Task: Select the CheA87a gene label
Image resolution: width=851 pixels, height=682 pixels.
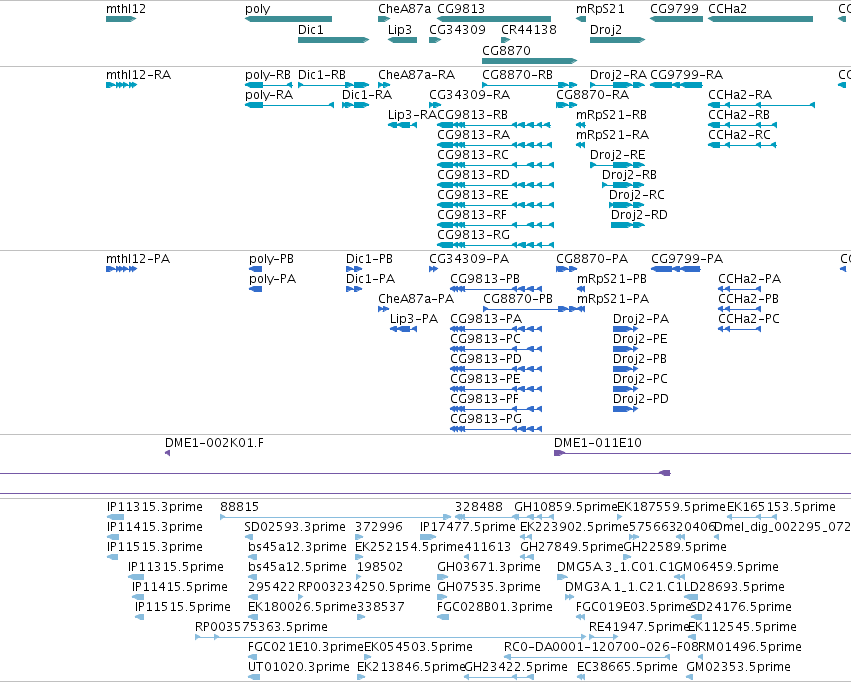Action: tap(404, 9)
